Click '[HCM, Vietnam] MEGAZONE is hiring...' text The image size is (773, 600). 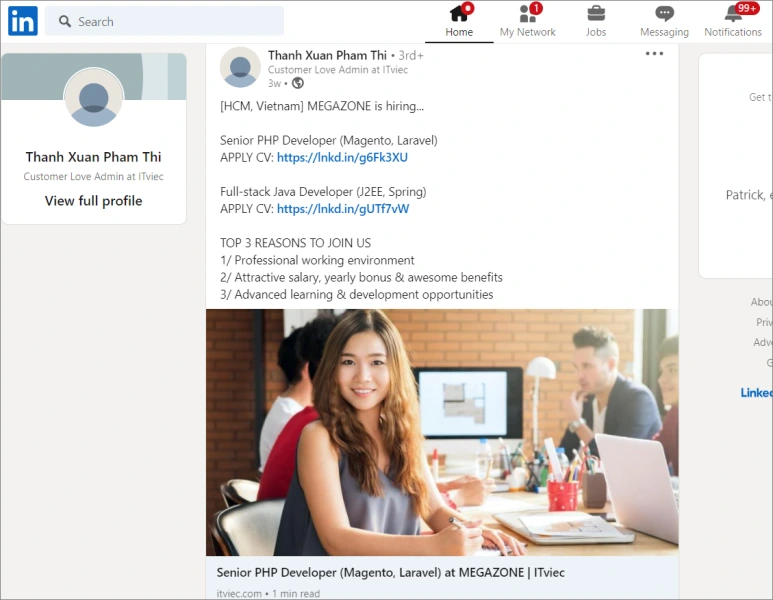321,106
